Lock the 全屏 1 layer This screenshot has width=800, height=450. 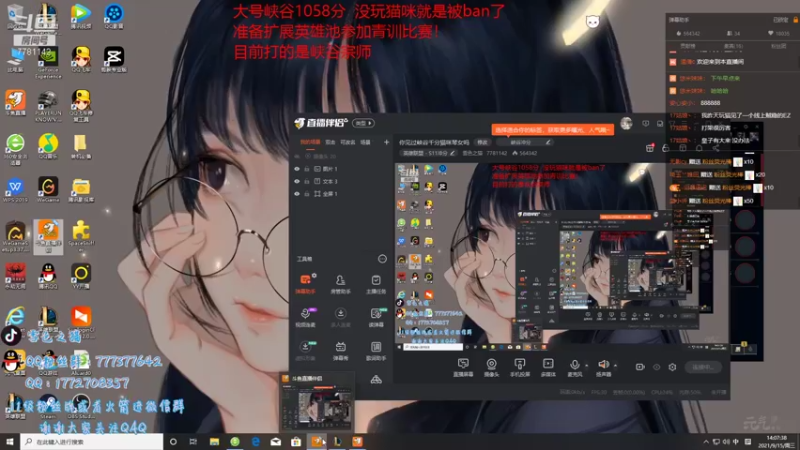307,194
